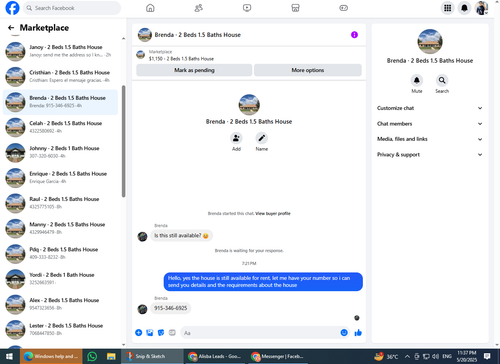Open the Manny conversation
The height and width of the screenshot is (364, 500).
click(60, 228)
